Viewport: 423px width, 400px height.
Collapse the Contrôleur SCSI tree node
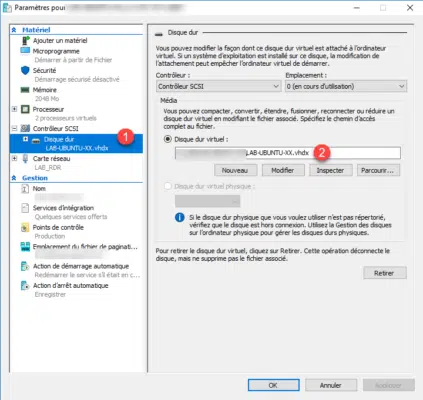(x=14, y=128)
